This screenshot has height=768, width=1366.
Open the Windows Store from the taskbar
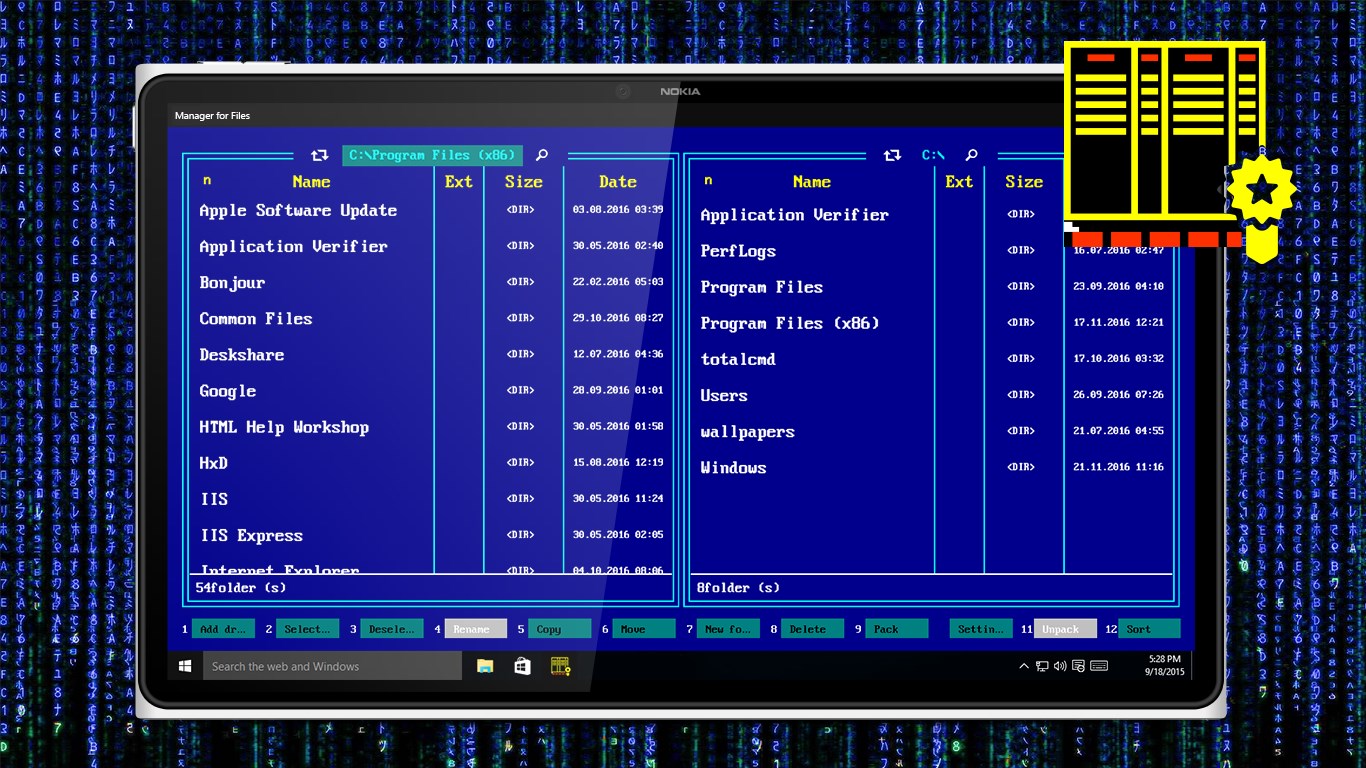tap(522, 665)
